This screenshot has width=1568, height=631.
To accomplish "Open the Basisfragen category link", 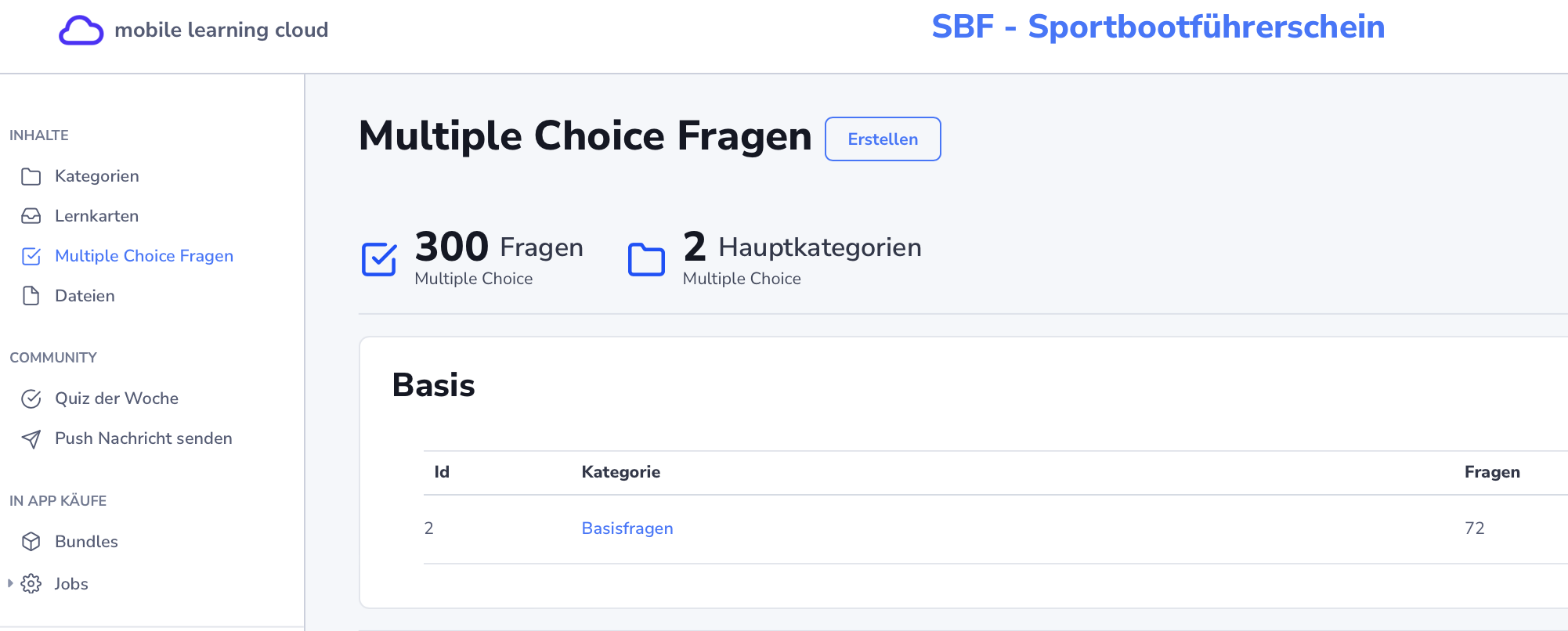I will [x=627, y=528].
